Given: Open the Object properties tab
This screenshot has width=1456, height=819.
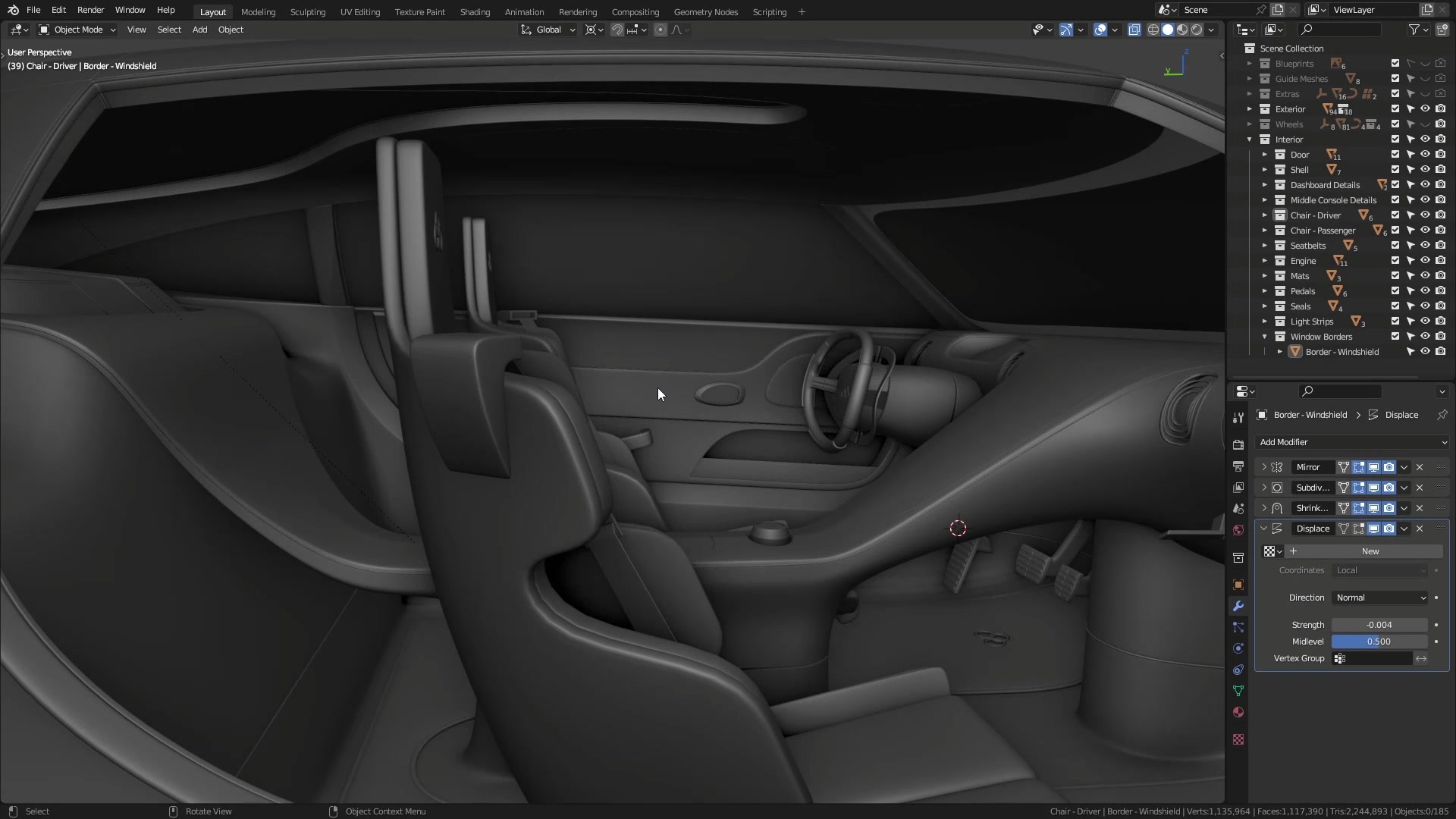Looking at the screenshot, I should (1238, 585).
